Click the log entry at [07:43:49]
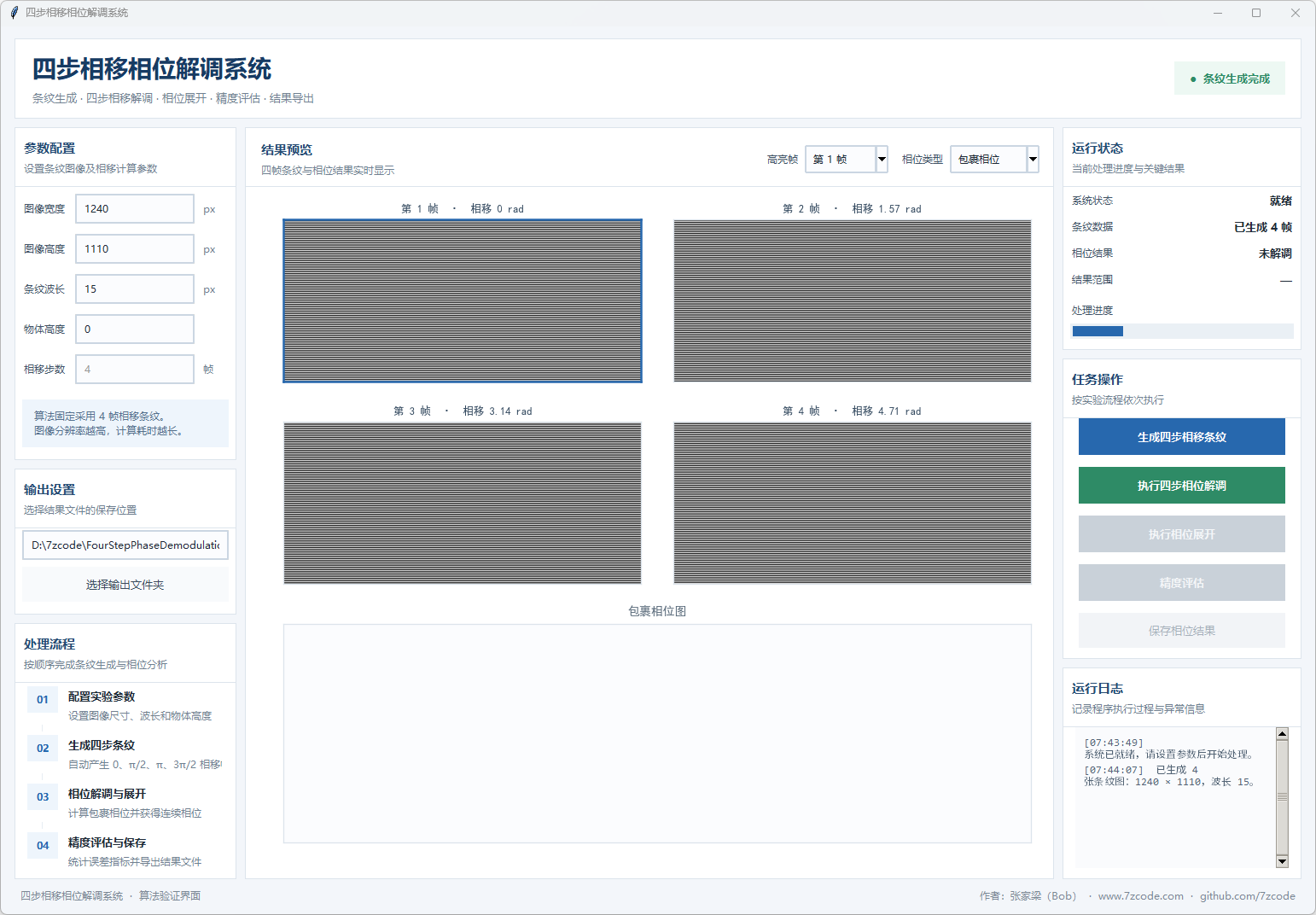The height and width of the screenshot is (915, 1316). coord(1169,749)
